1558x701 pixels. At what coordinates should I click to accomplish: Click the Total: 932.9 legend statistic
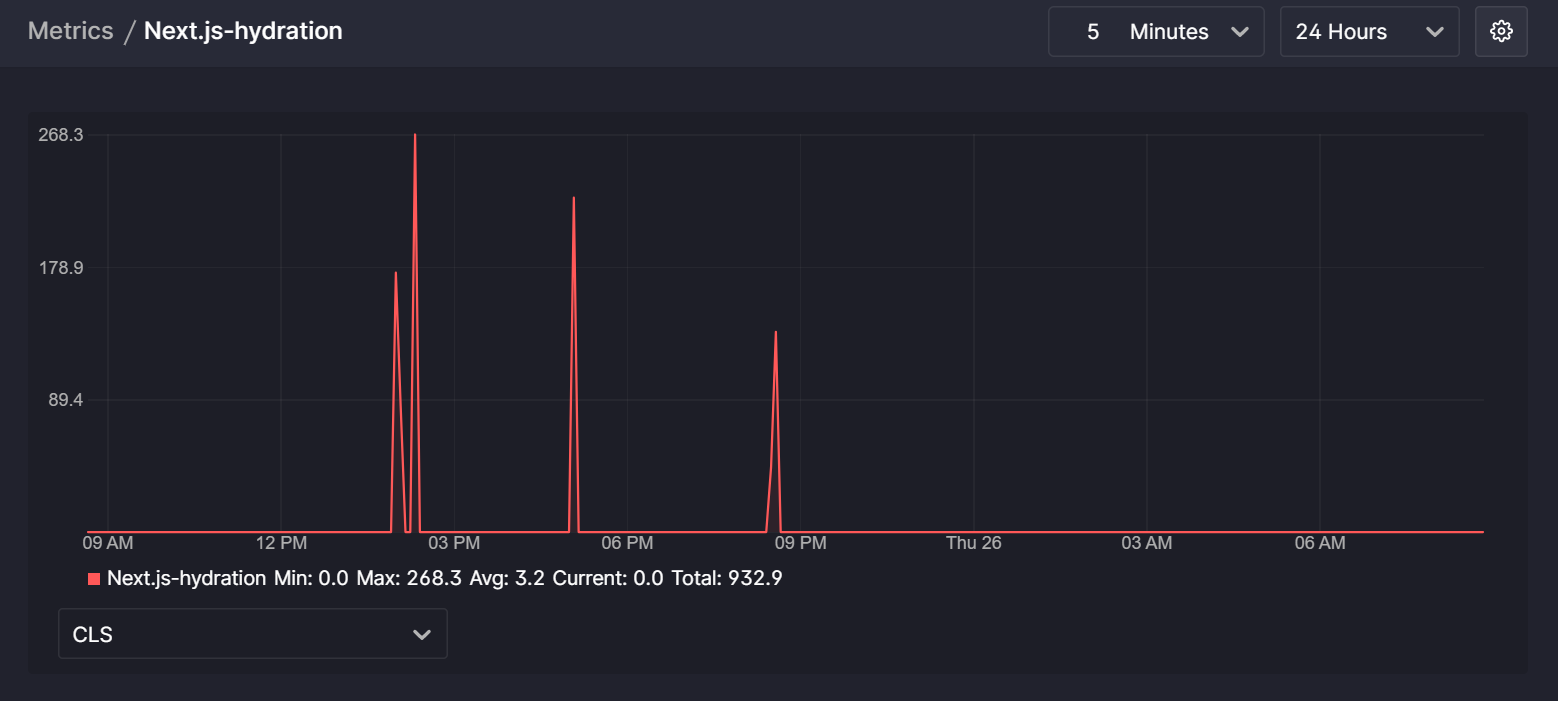click(x=727, y=578)
